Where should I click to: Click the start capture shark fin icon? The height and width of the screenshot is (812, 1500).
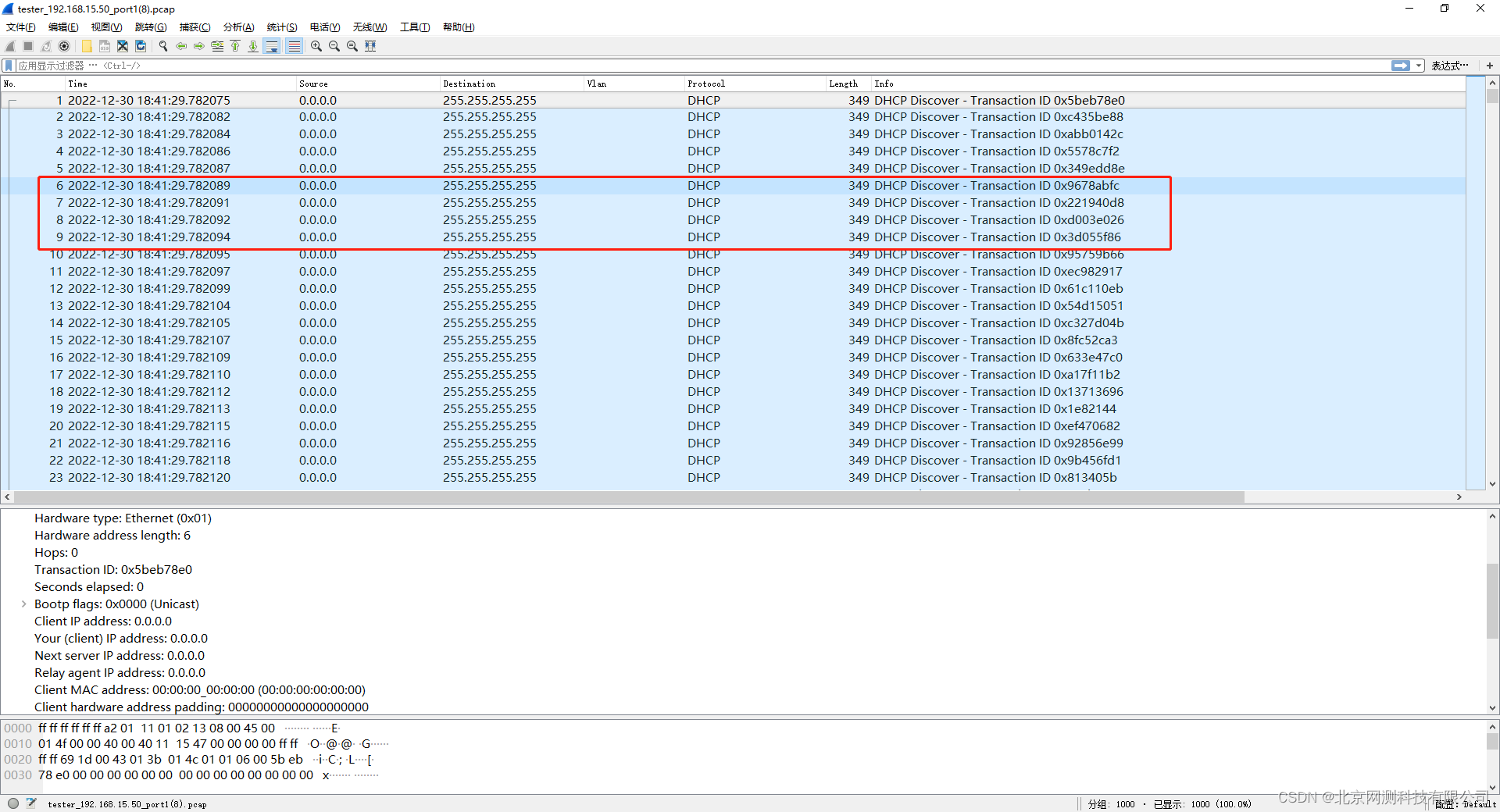[x=10, y=46]
